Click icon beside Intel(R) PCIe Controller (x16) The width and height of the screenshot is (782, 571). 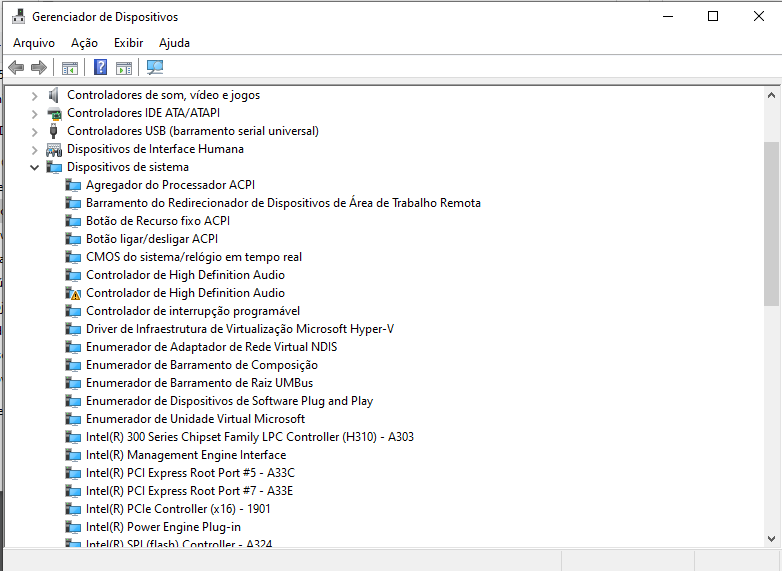[x=73, y=509]
